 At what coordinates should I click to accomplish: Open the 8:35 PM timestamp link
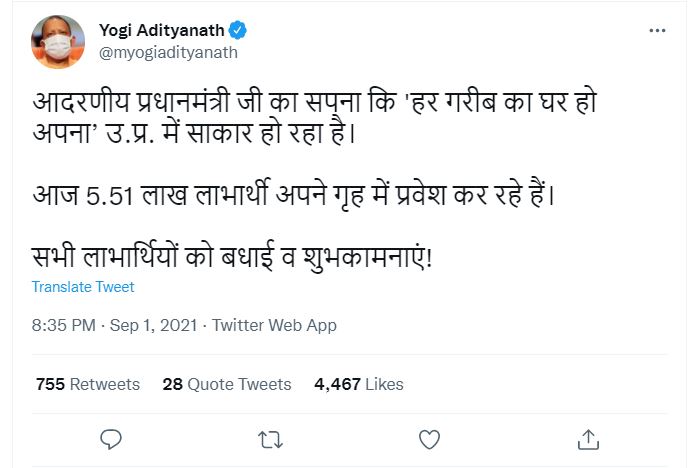[64, 325]
